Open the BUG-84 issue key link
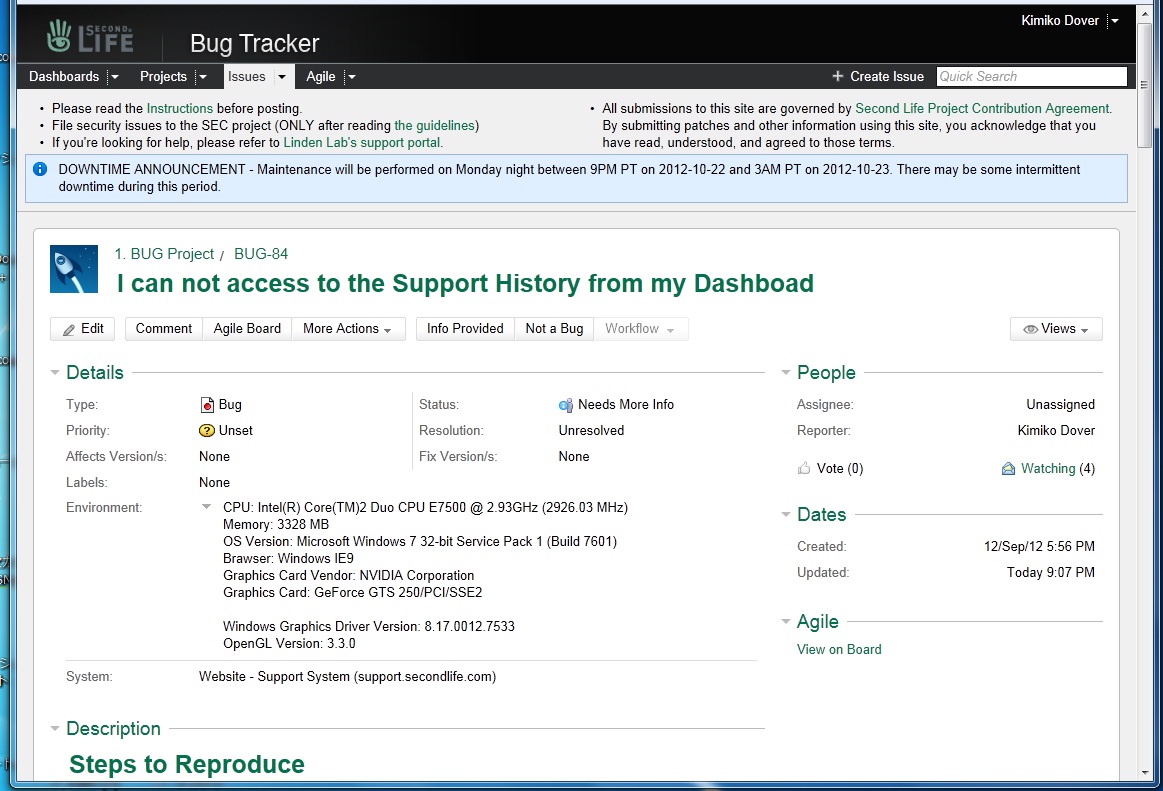This screenshot has height=791, width=1163. pos(260,254)
